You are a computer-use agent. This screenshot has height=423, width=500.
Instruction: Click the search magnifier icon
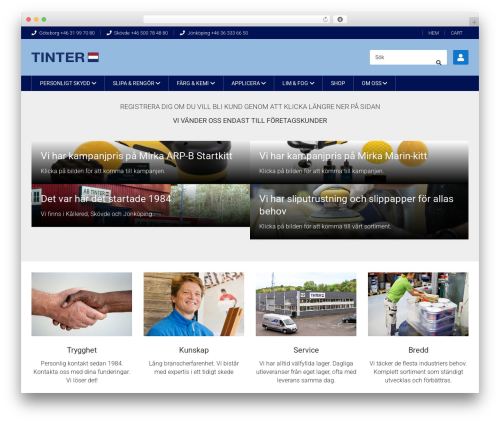438,62
